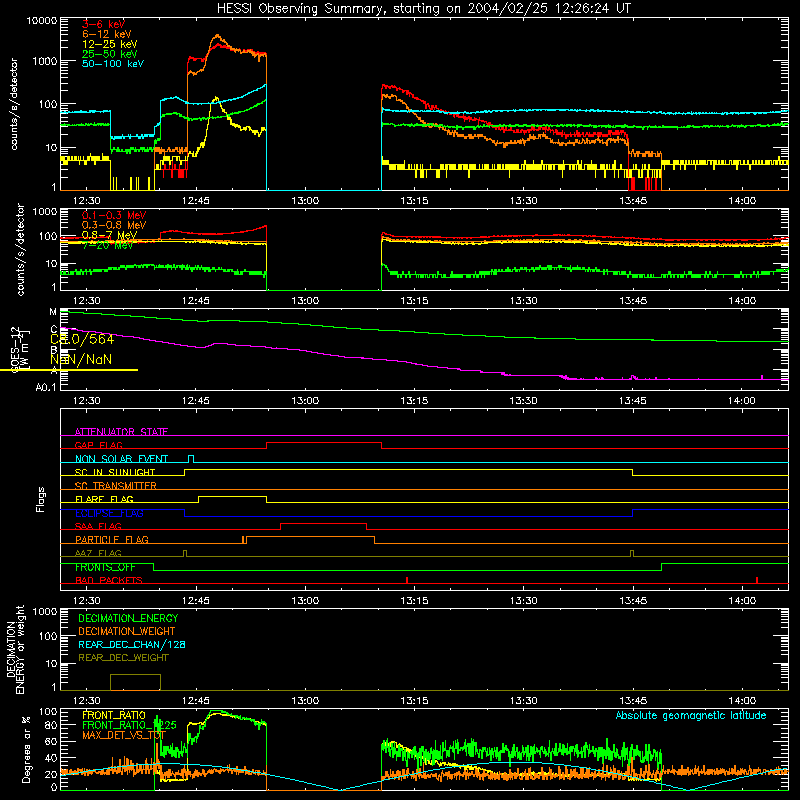800x800 pixels.
Task: Click the GAP_FLAG label
Action: pos(98,445)
